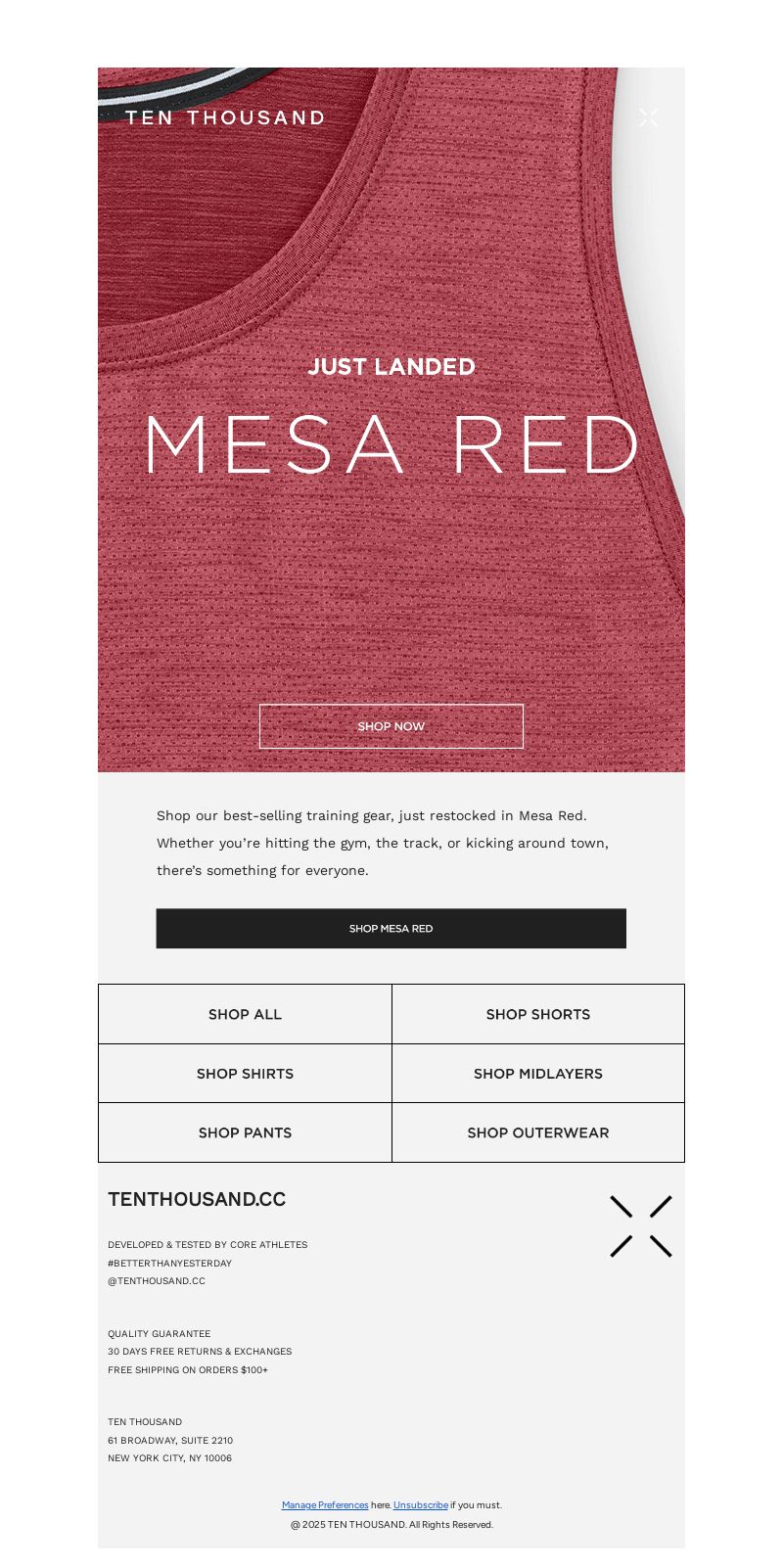
Task: Open the TEN THOUSAND header wordmark
Action: (x=225, y=117)
